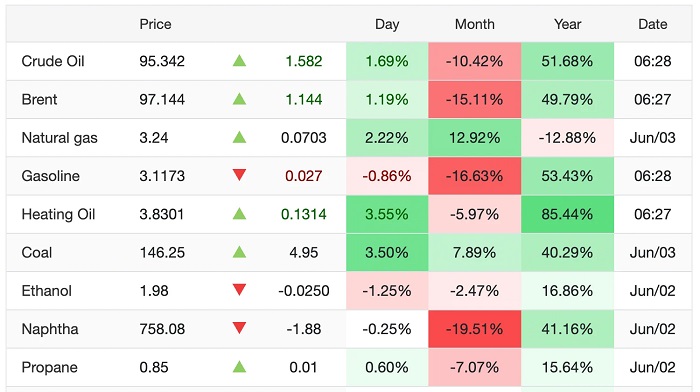This screenshot has width=700, height=392.
Task: Click the up arrow in Natural gas row
Action: (x=239, y=137)
